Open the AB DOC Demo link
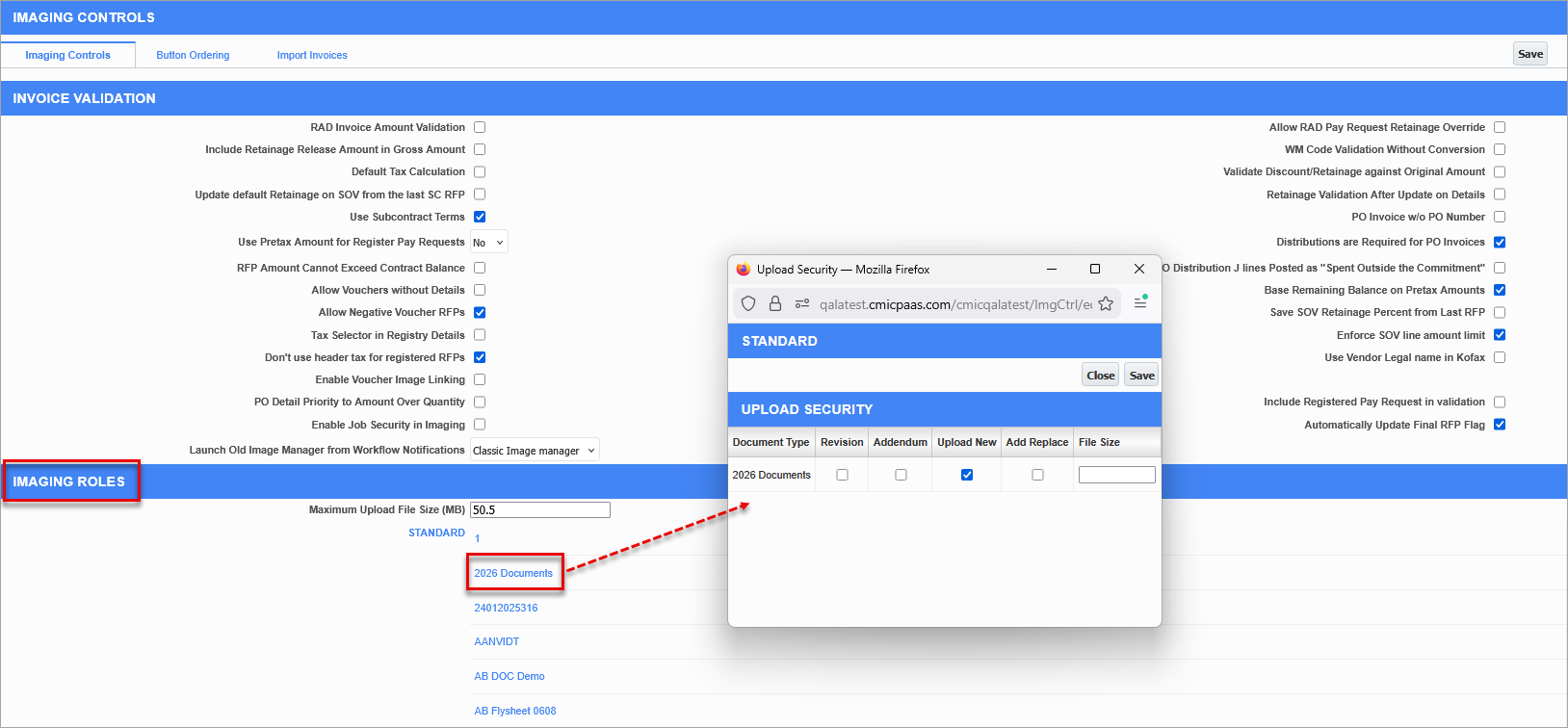1568x728 pixels. (x=510, y=676)
